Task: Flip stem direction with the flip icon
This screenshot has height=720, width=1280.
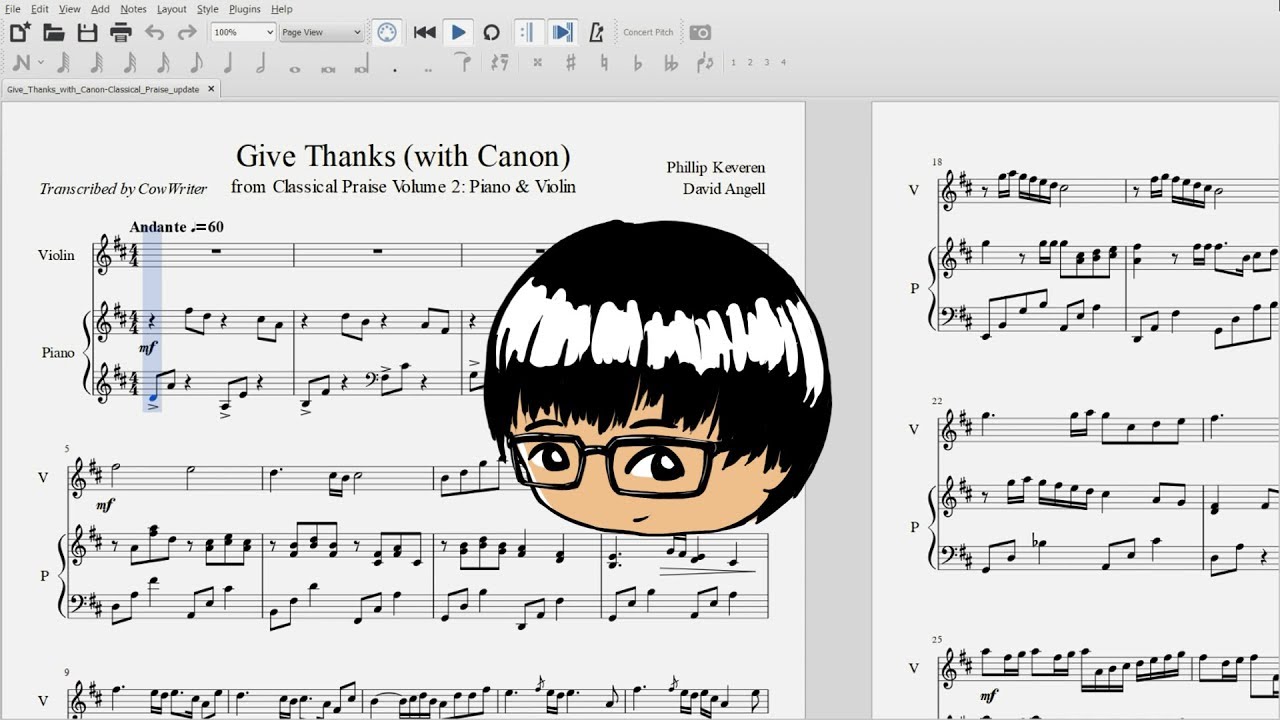Action: point(705,63)
